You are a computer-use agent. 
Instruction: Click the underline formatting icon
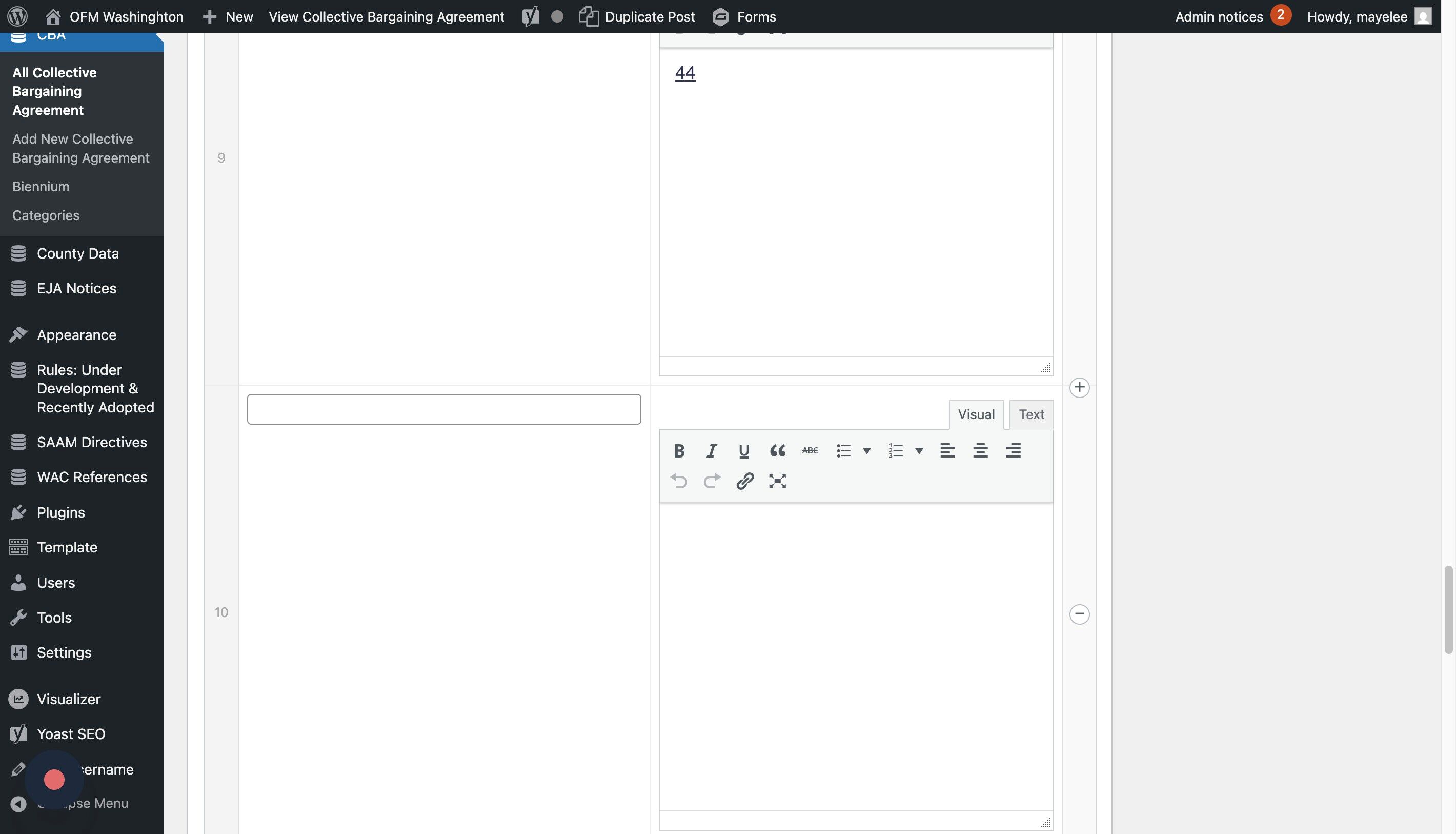[x=744, y=451]
